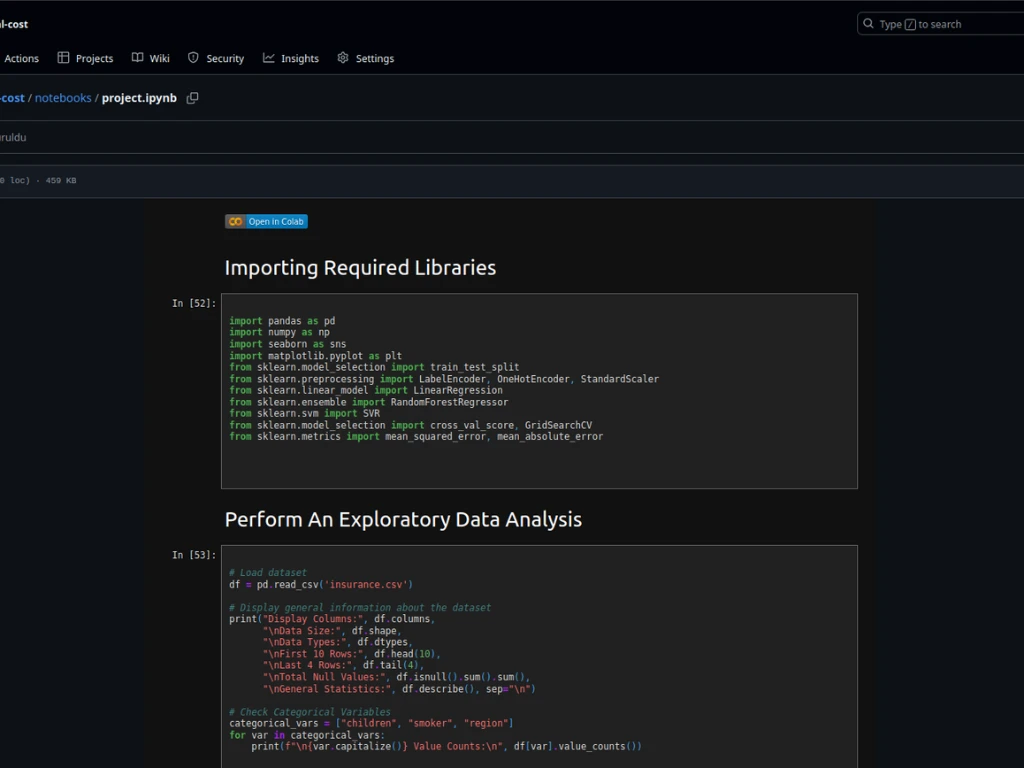Viewport: 1024px width, 768px height.
Task: Click the categorical_vars list code line
Action: [x=370, y=723]
